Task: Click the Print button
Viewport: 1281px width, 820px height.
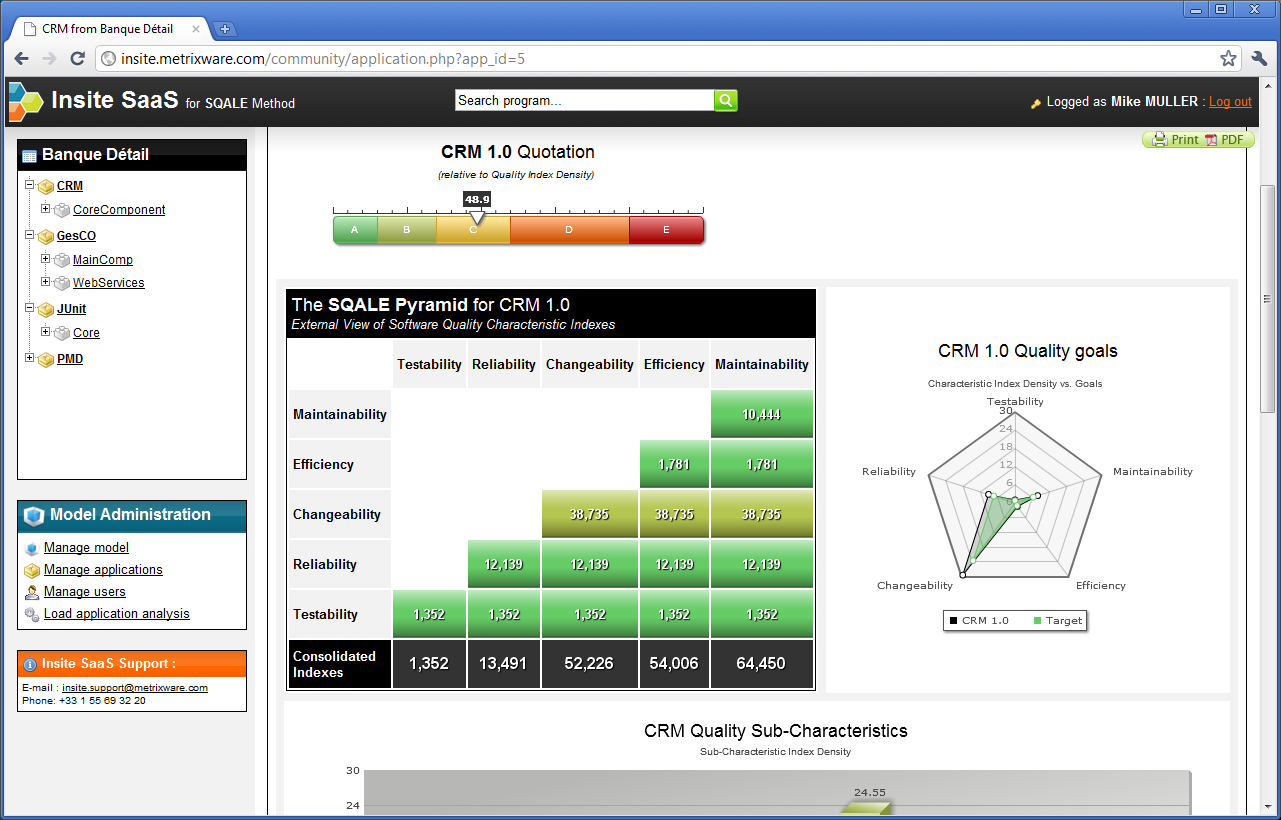Action: 1174,140
